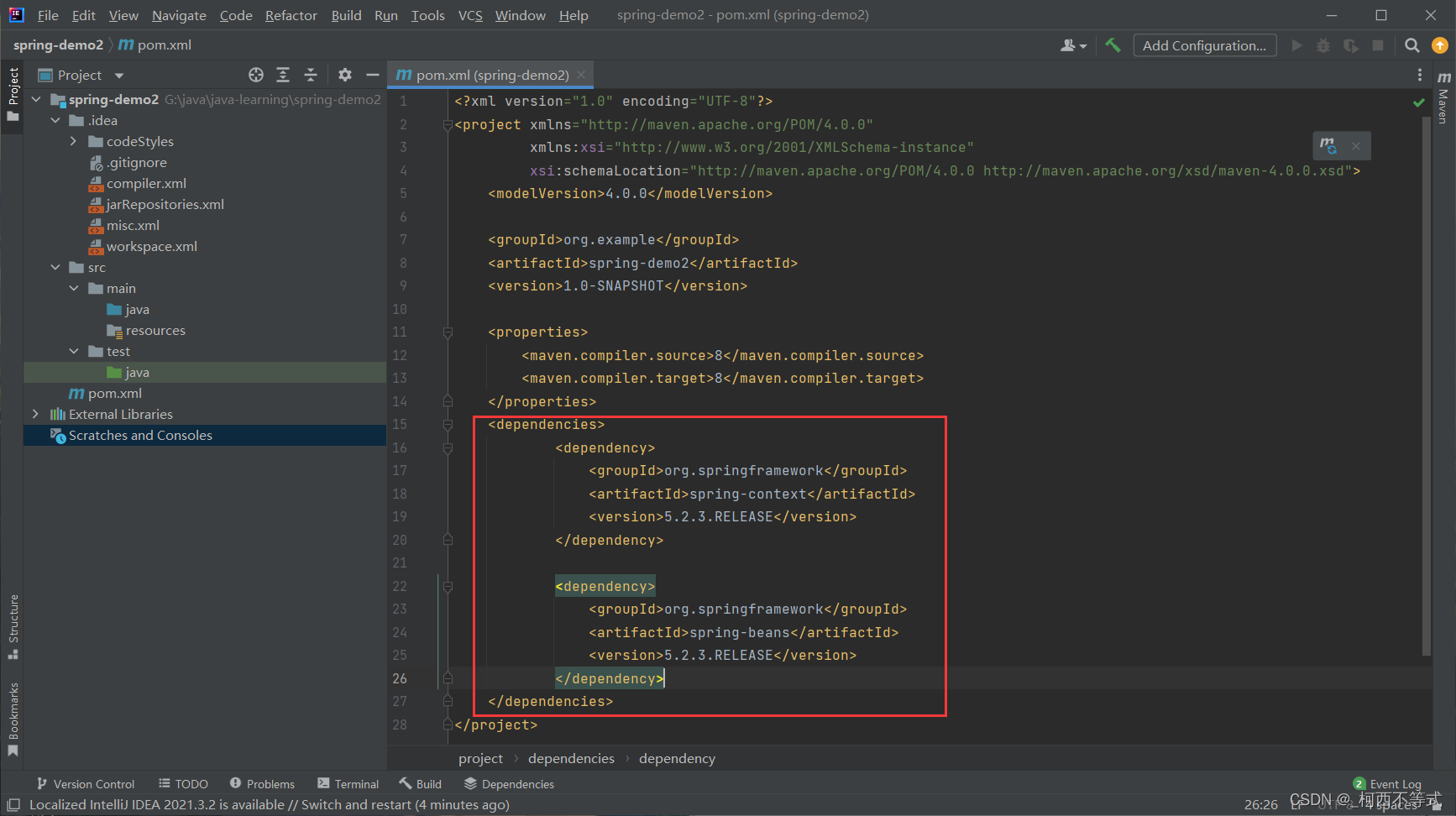Open the Build tool window
This screenshot has height=816, width=1456.
[420, 784]
